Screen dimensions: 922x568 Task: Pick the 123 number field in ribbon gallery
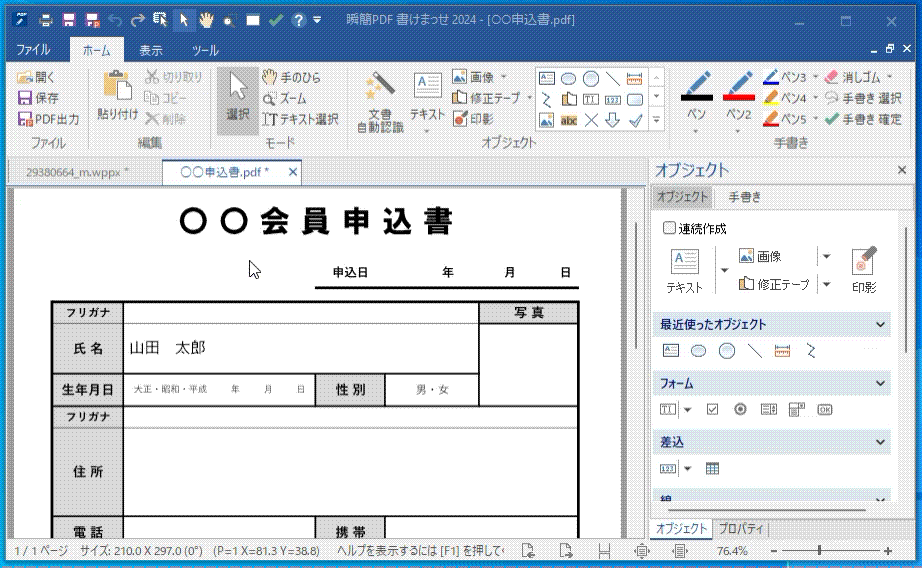tap(613, 99)
